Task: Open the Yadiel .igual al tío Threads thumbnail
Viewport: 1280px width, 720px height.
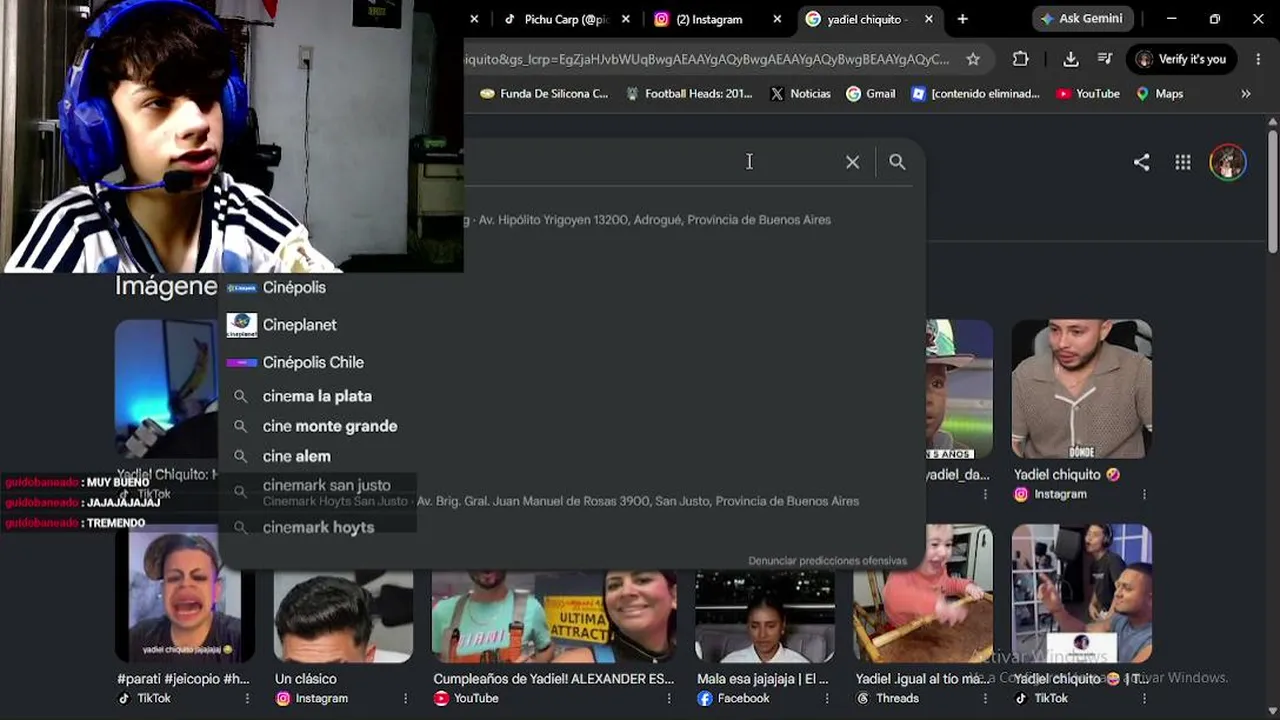Action: 923,594
